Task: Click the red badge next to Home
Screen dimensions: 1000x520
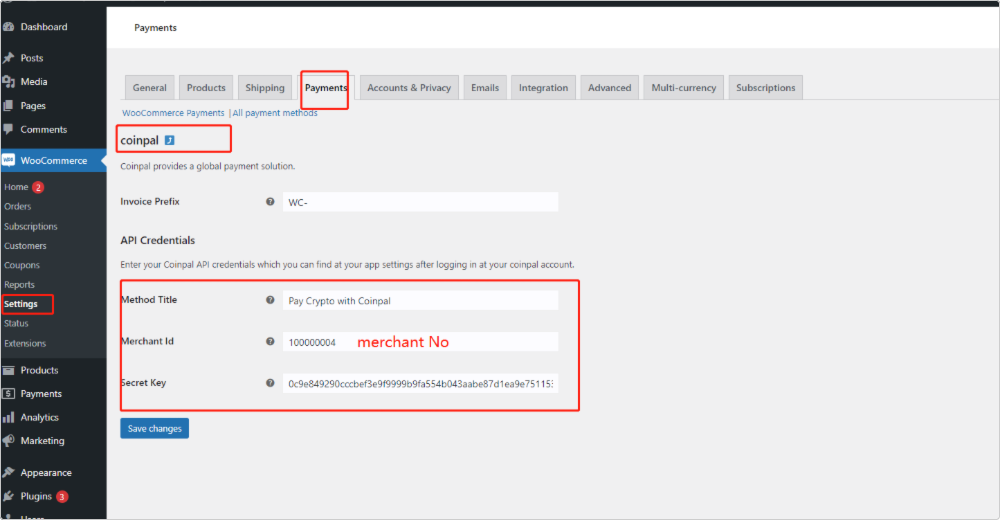Action: (x=38, y=187)
